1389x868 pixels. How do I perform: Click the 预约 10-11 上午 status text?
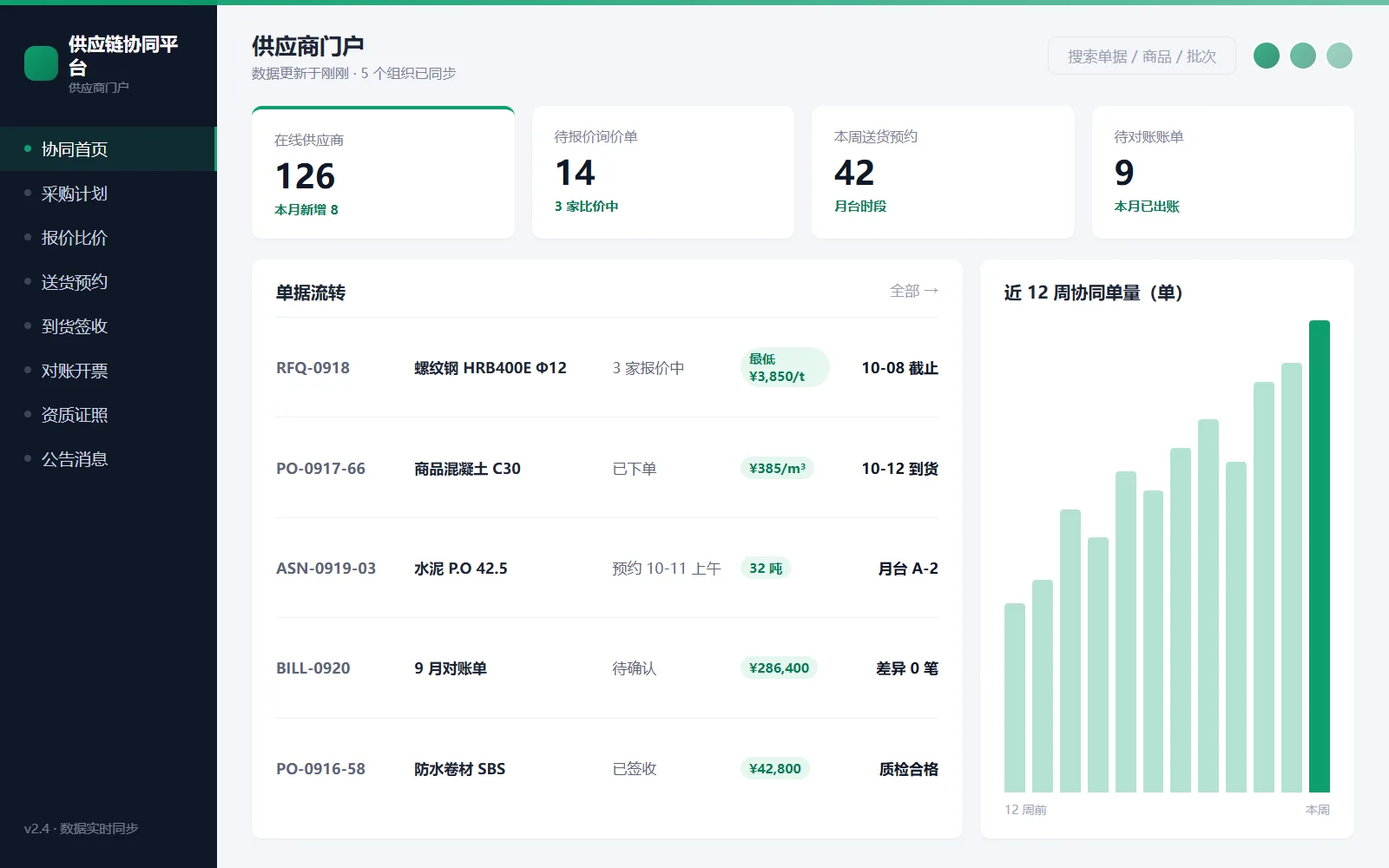coord(667,569)
